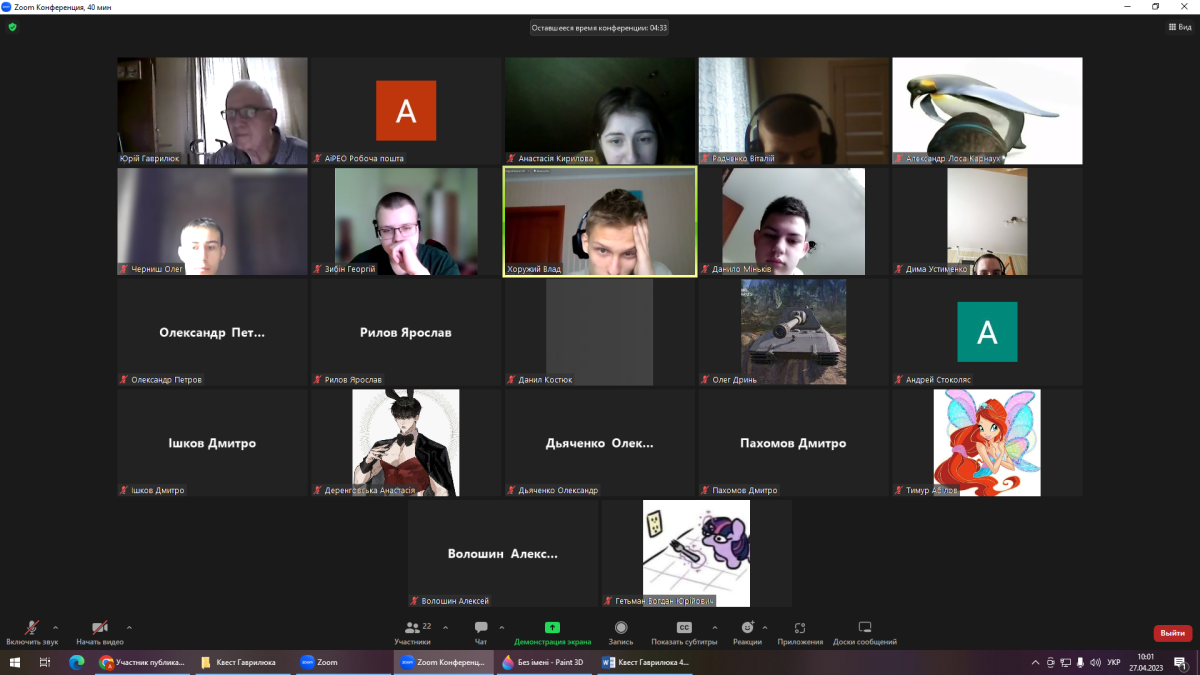Screen dimensions: 1200x675
Task: Open the Reactions (Реакции) menu
Action: (746, 628)
